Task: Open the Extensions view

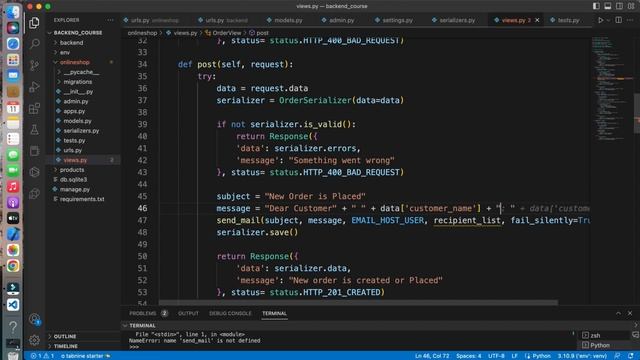Action: tap(35, 108)
